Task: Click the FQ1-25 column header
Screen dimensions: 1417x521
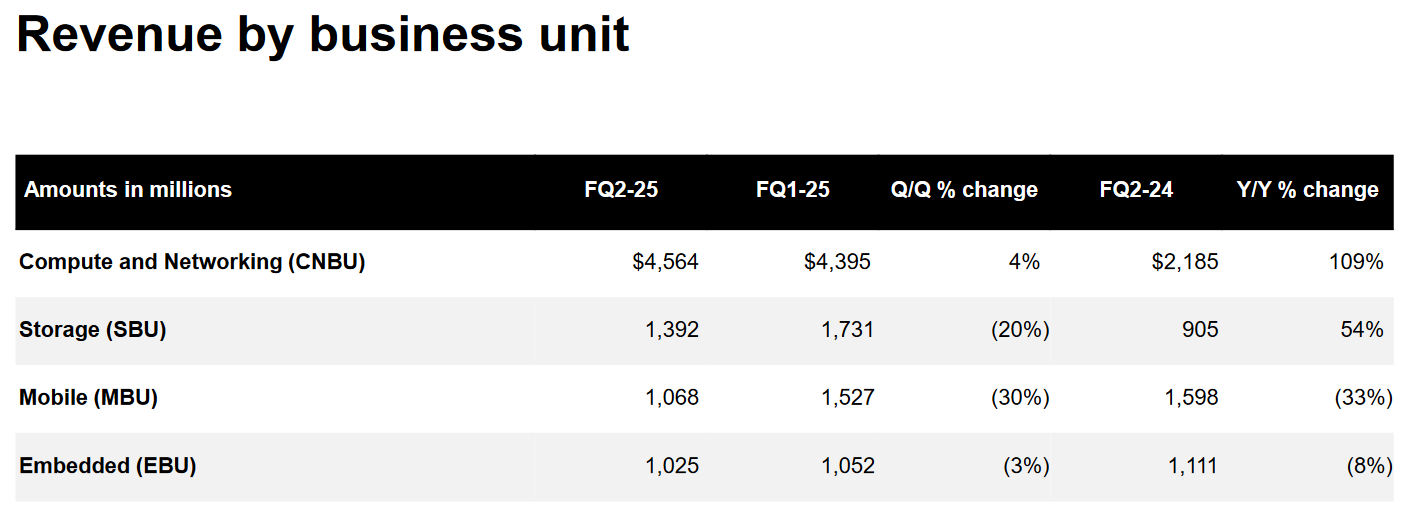Action: coord(793,190)
